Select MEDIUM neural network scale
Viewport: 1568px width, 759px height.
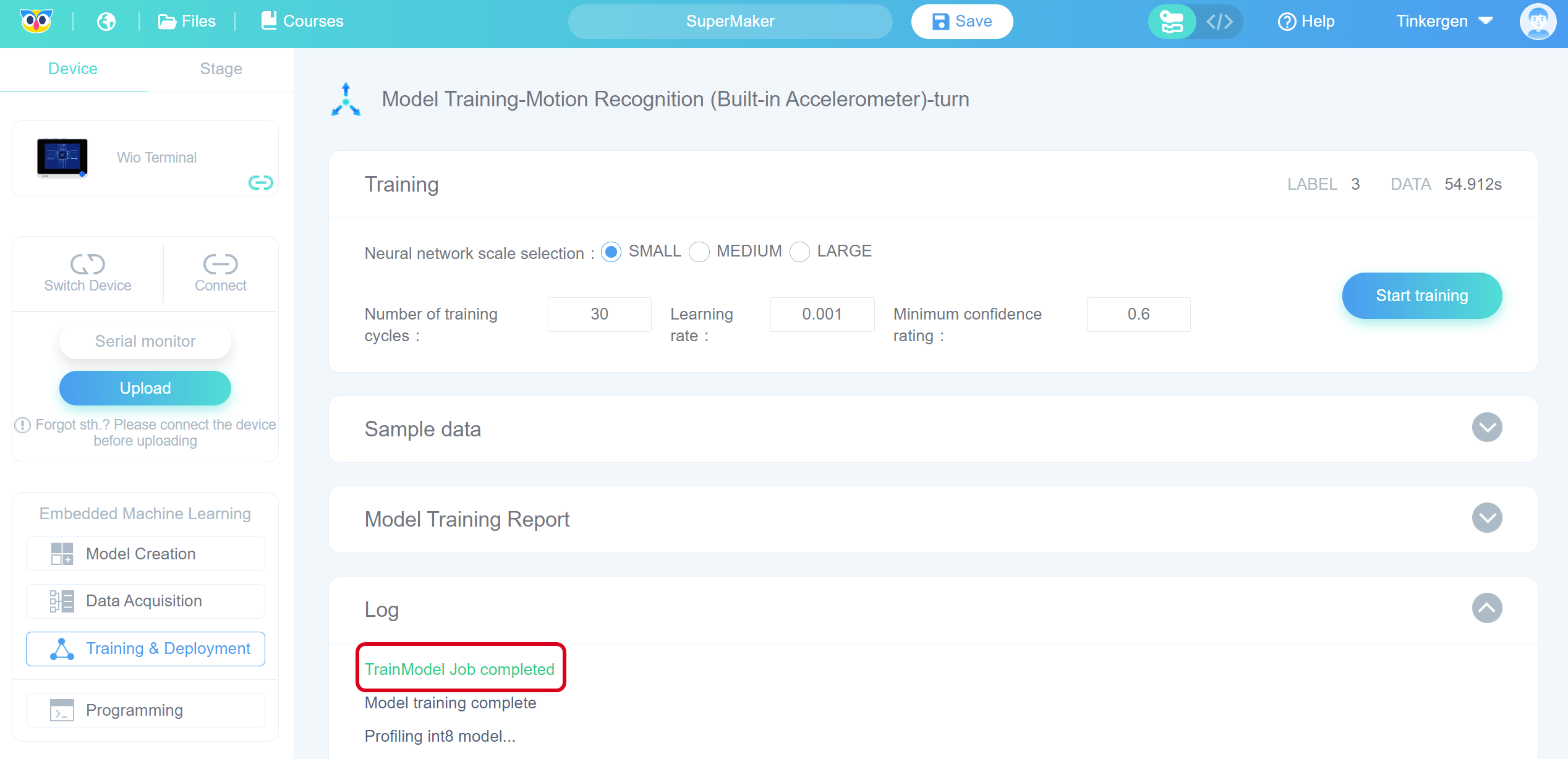(699, 252)
